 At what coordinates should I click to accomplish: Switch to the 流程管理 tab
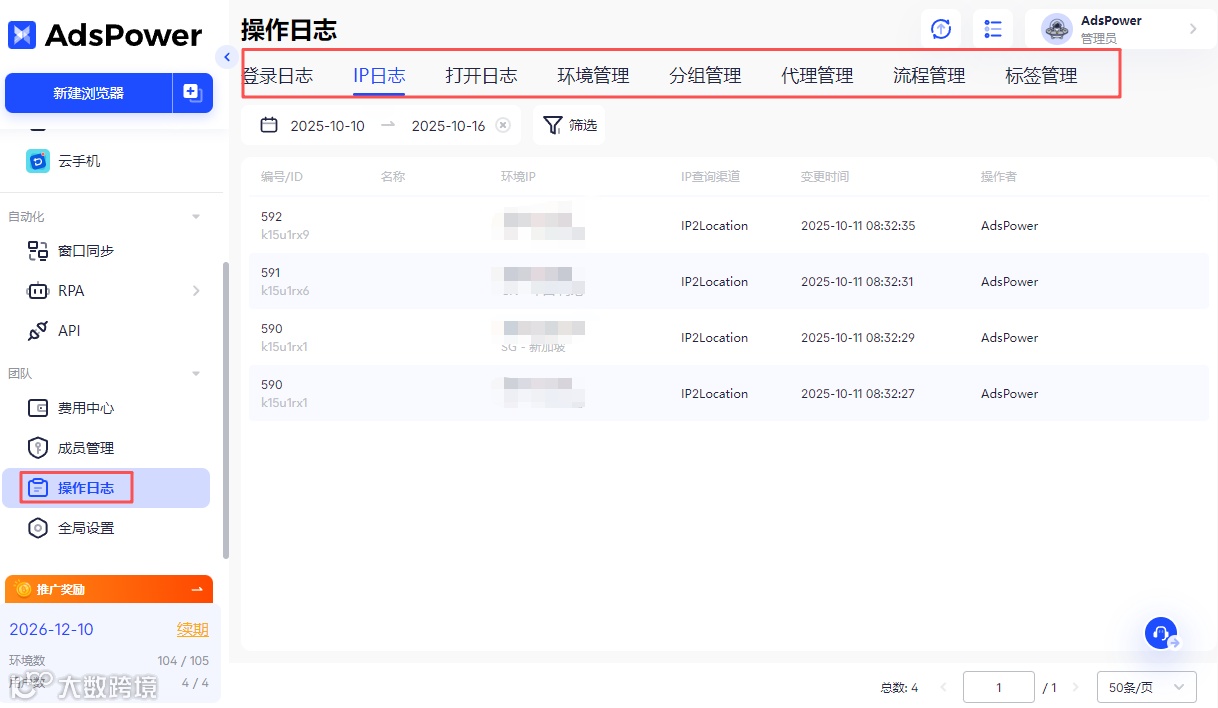[x=929, y=75]
